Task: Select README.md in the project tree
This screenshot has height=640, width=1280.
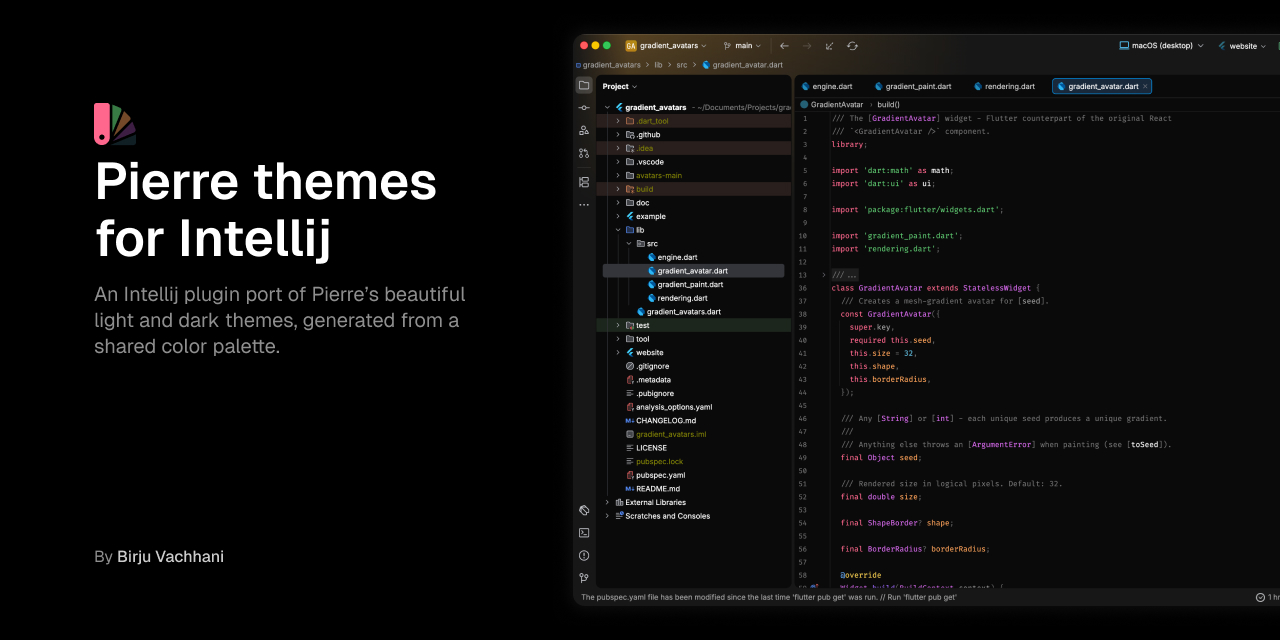Action: pyautogui.click(x=652, y=489)
